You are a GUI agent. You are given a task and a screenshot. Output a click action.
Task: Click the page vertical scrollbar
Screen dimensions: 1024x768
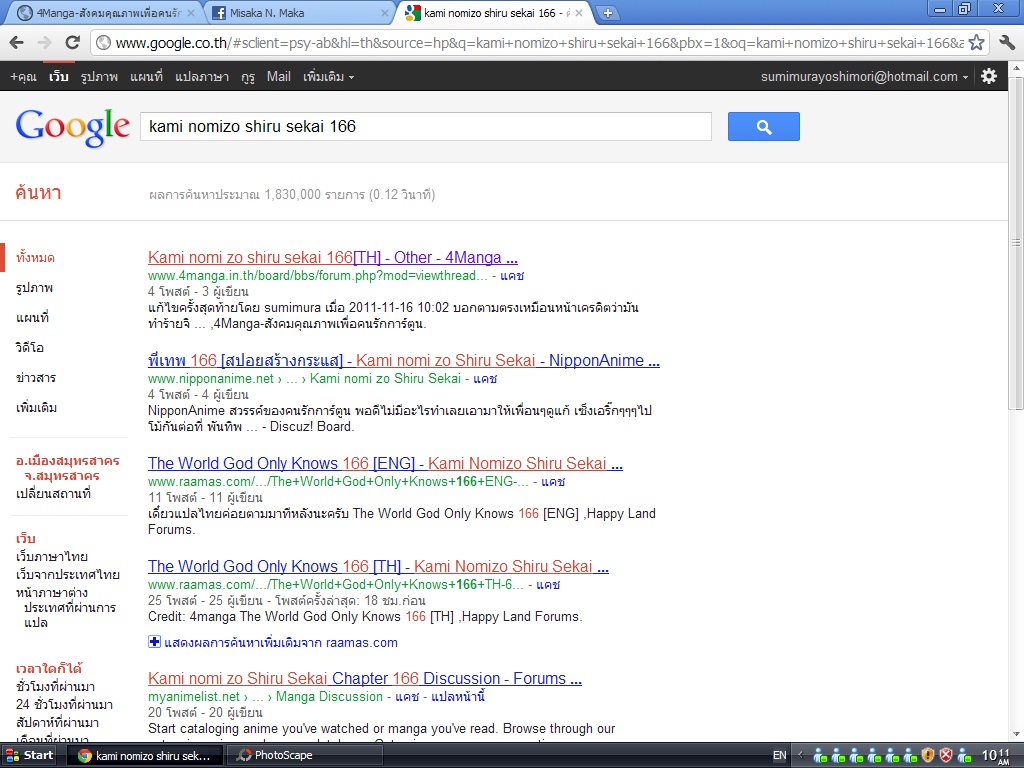point(1016,243)
